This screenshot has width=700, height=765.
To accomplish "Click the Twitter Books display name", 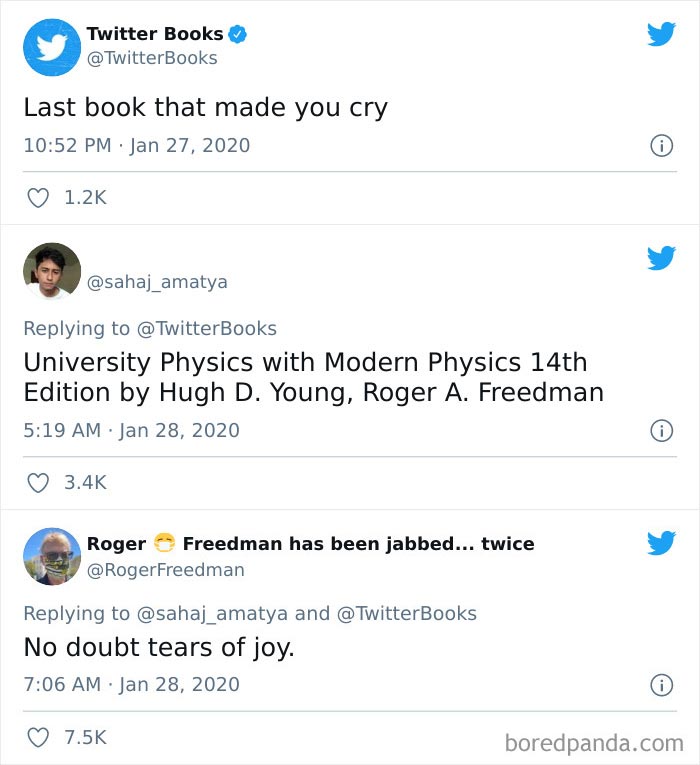I will pos(155,34).
